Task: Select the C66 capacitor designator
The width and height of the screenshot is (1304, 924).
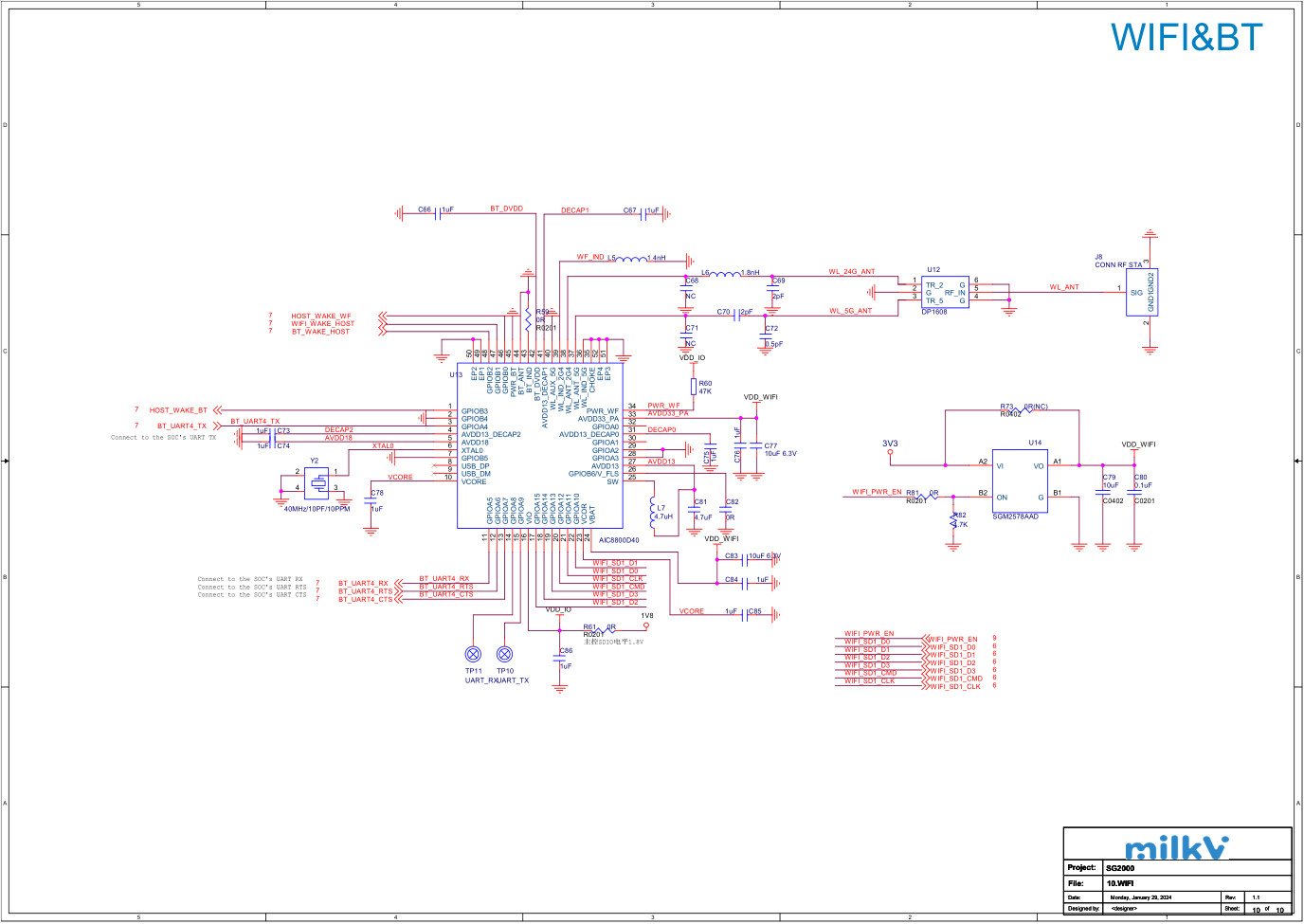Action: pos(425,209)
